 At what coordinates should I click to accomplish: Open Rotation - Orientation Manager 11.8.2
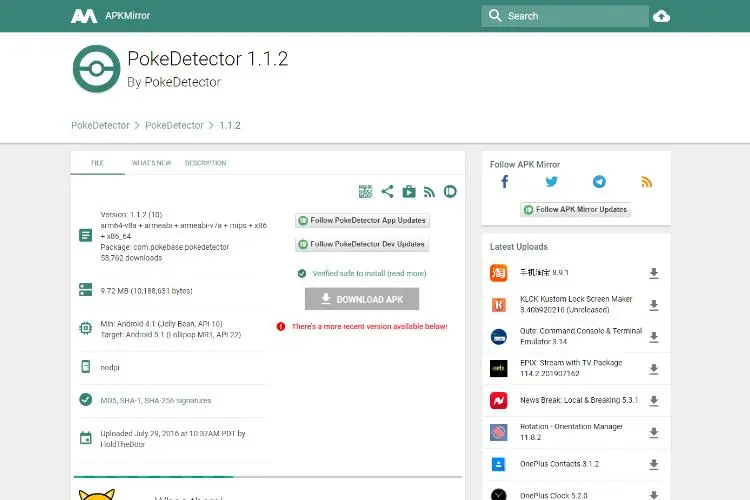572,432
